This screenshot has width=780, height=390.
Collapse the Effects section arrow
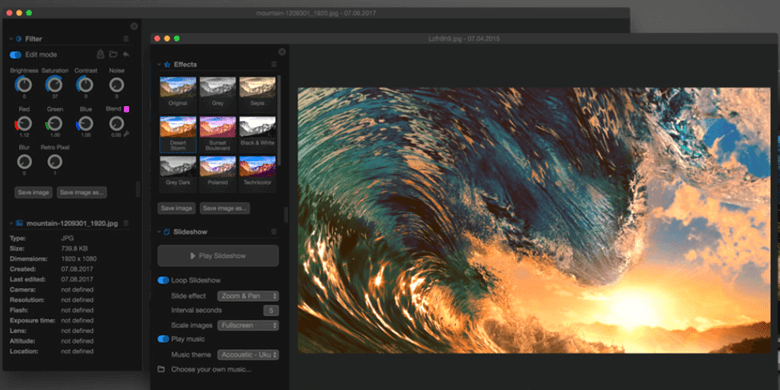pos(159,65)
